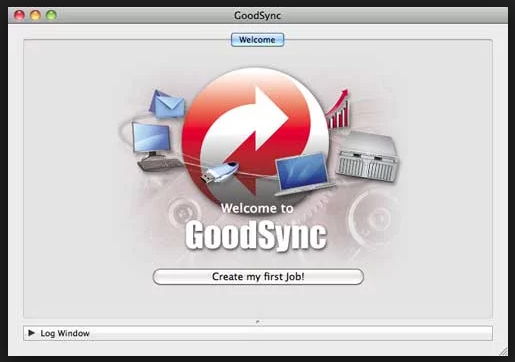Click the Log Window label
This screenshot has height=362, width=515.
point(65,333)
